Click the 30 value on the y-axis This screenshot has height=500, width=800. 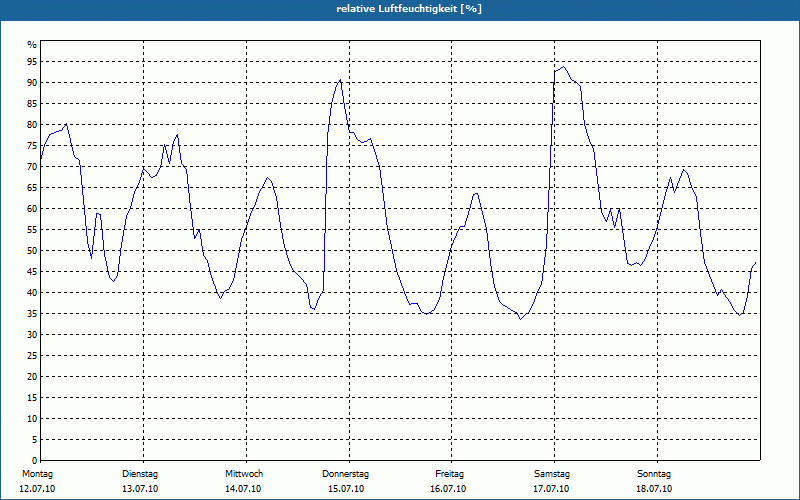(32, 335)
